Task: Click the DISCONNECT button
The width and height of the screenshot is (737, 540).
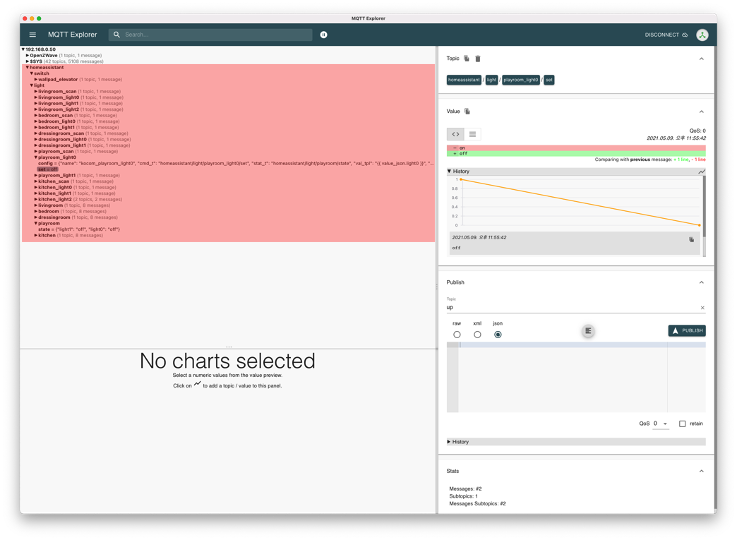Action: point(666,35)
